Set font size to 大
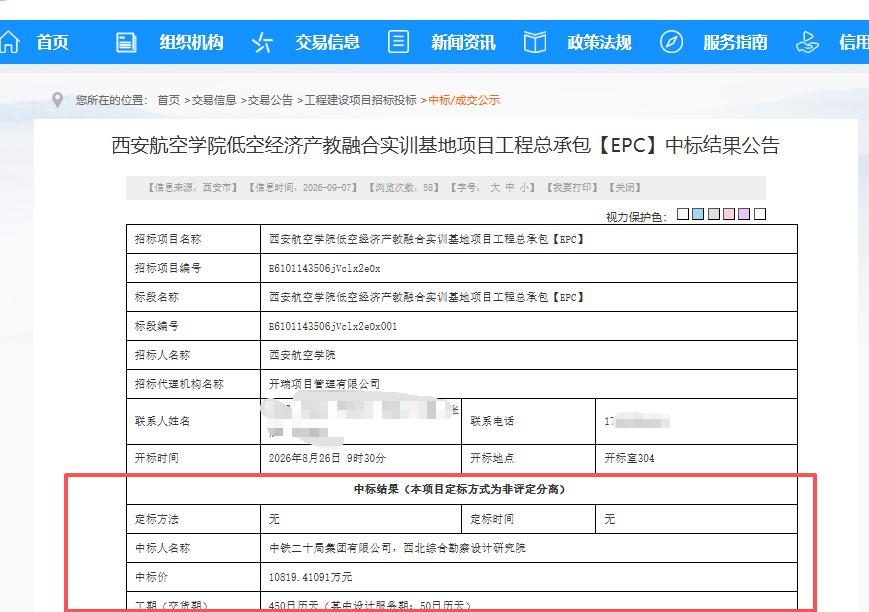The height and width of the screenshot is (612, 869). click(x=495, y=188)
